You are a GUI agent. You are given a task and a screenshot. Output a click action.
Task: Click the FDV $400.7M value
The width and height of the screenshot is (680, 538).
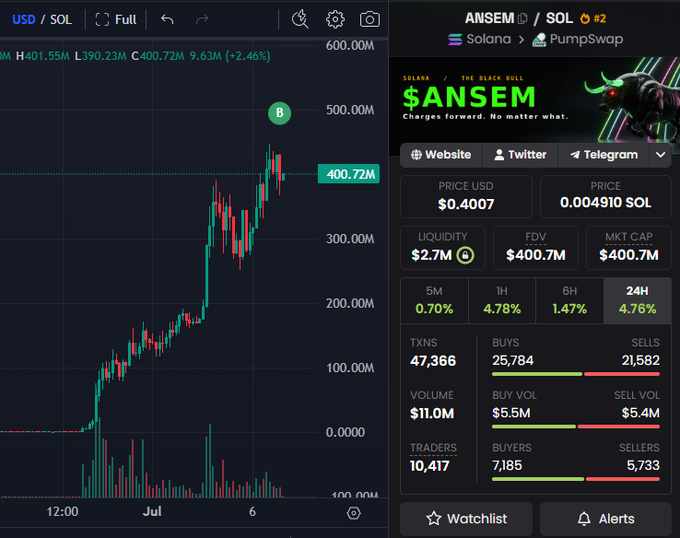pos(536,255)
